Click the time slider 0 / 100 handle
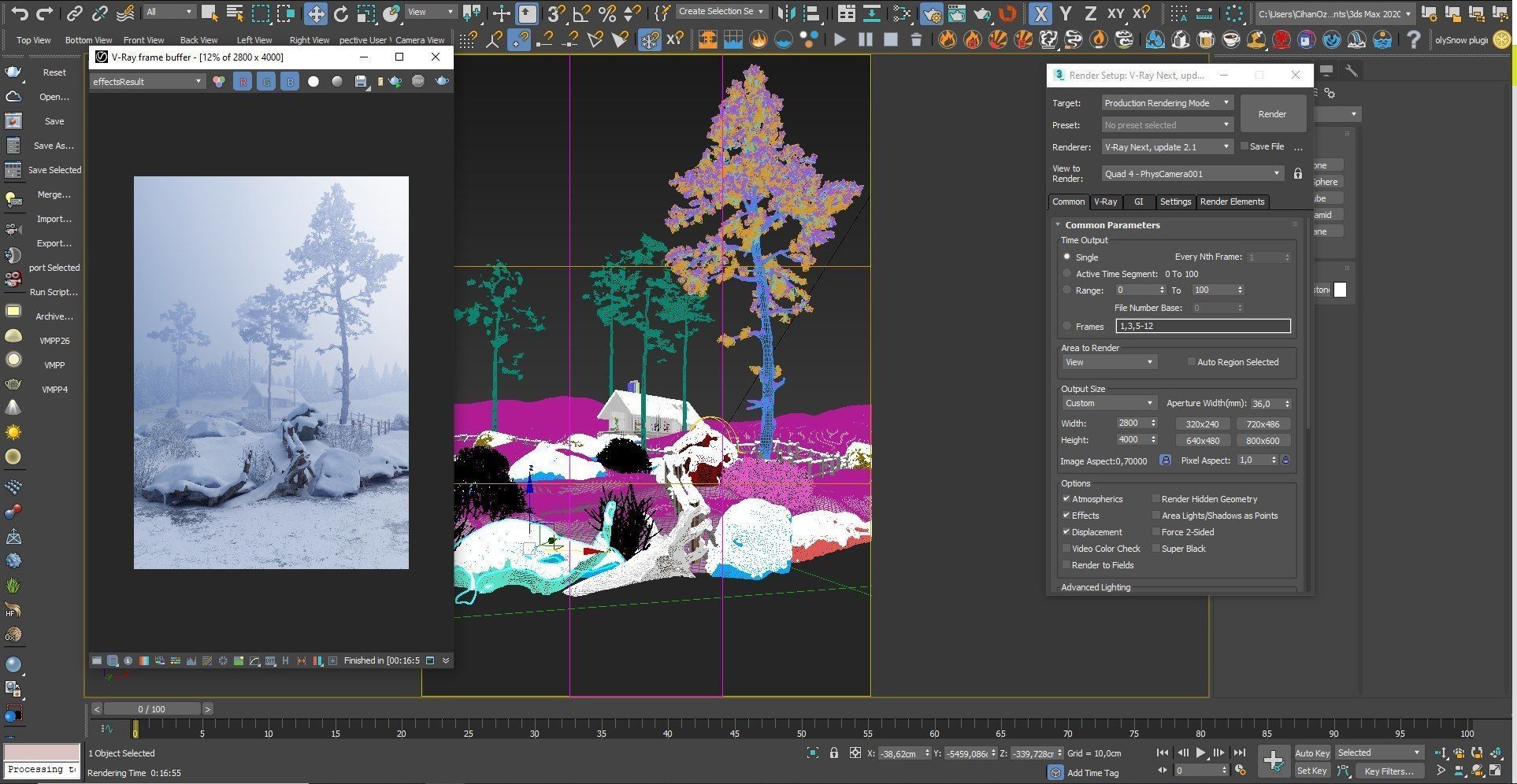 click(152, 708)
